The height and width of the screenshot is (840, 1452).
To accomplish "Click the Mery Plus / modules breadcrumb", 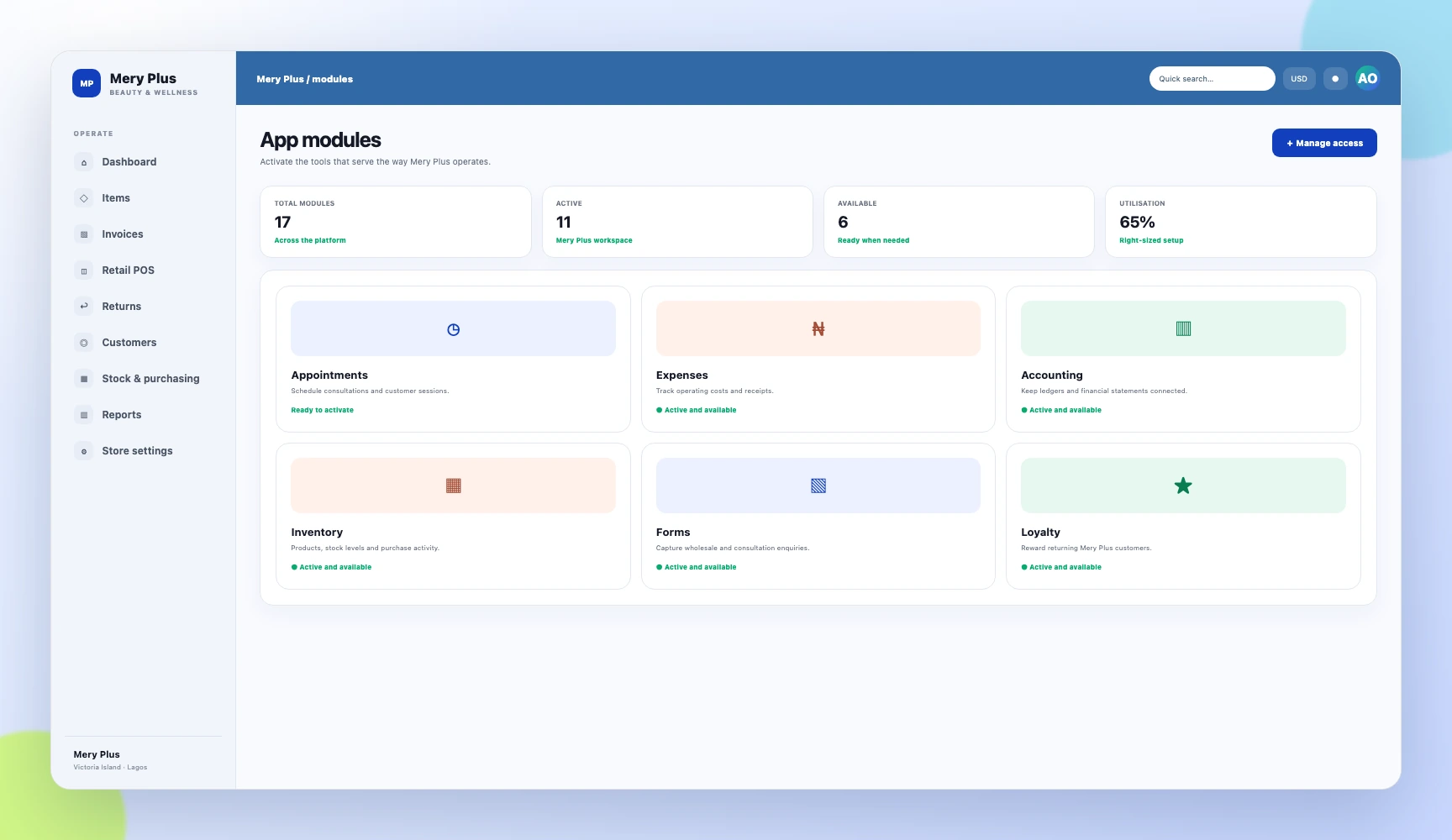I will pyautogui.click(x=305, y=79).
